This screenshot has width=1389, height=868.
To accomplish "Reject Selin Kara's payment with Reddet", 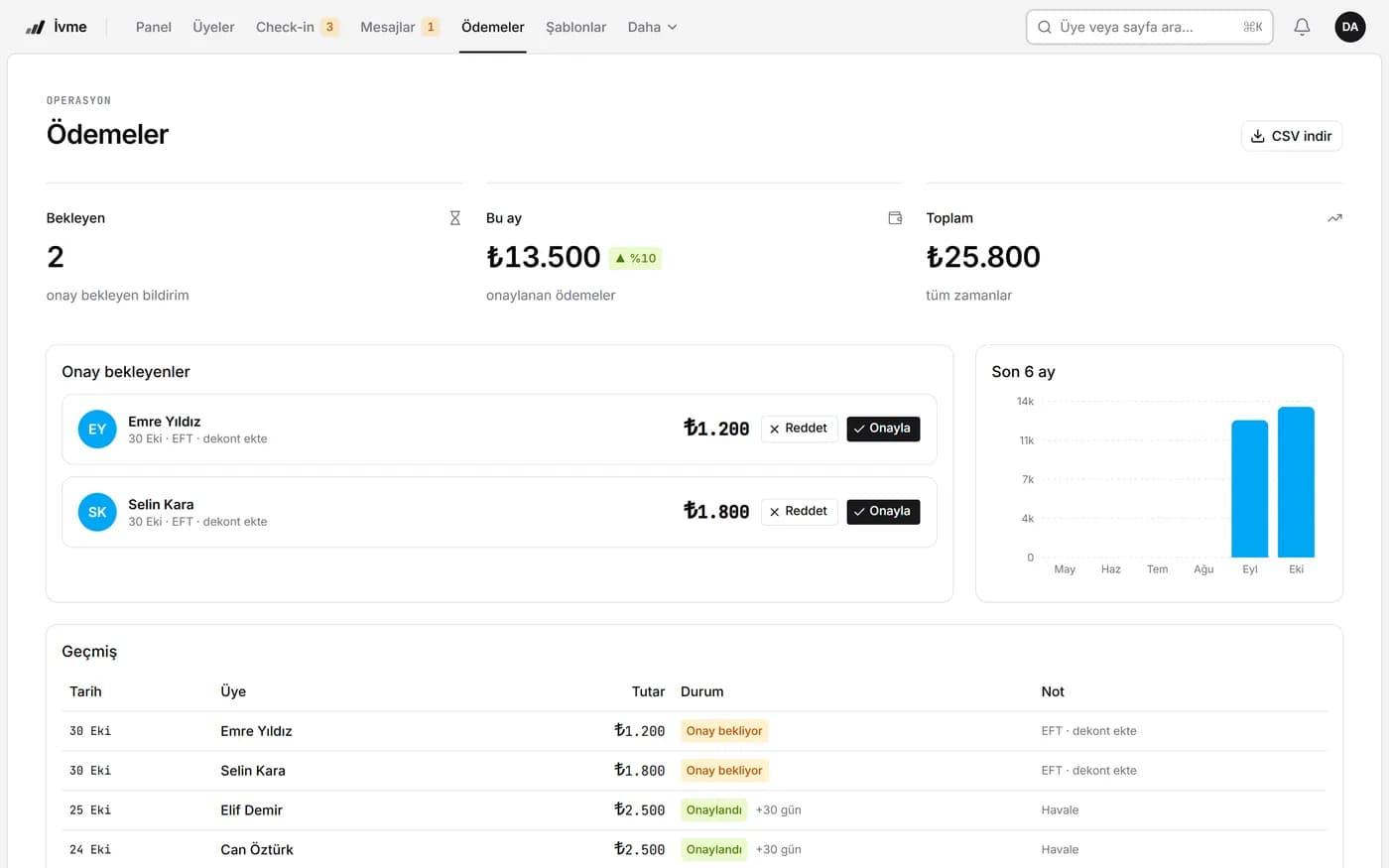I will [x=799, y=512].
